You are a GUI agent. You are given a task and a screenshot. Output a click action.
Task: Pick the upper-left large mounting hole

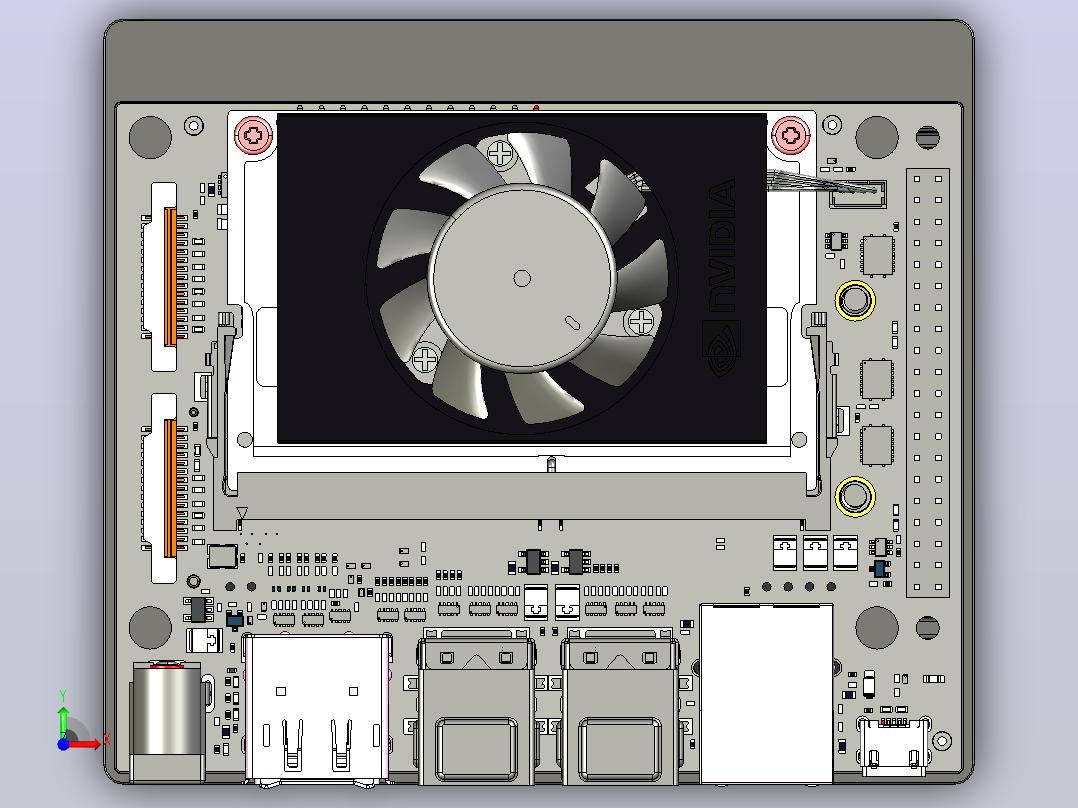tap(150, 137)
